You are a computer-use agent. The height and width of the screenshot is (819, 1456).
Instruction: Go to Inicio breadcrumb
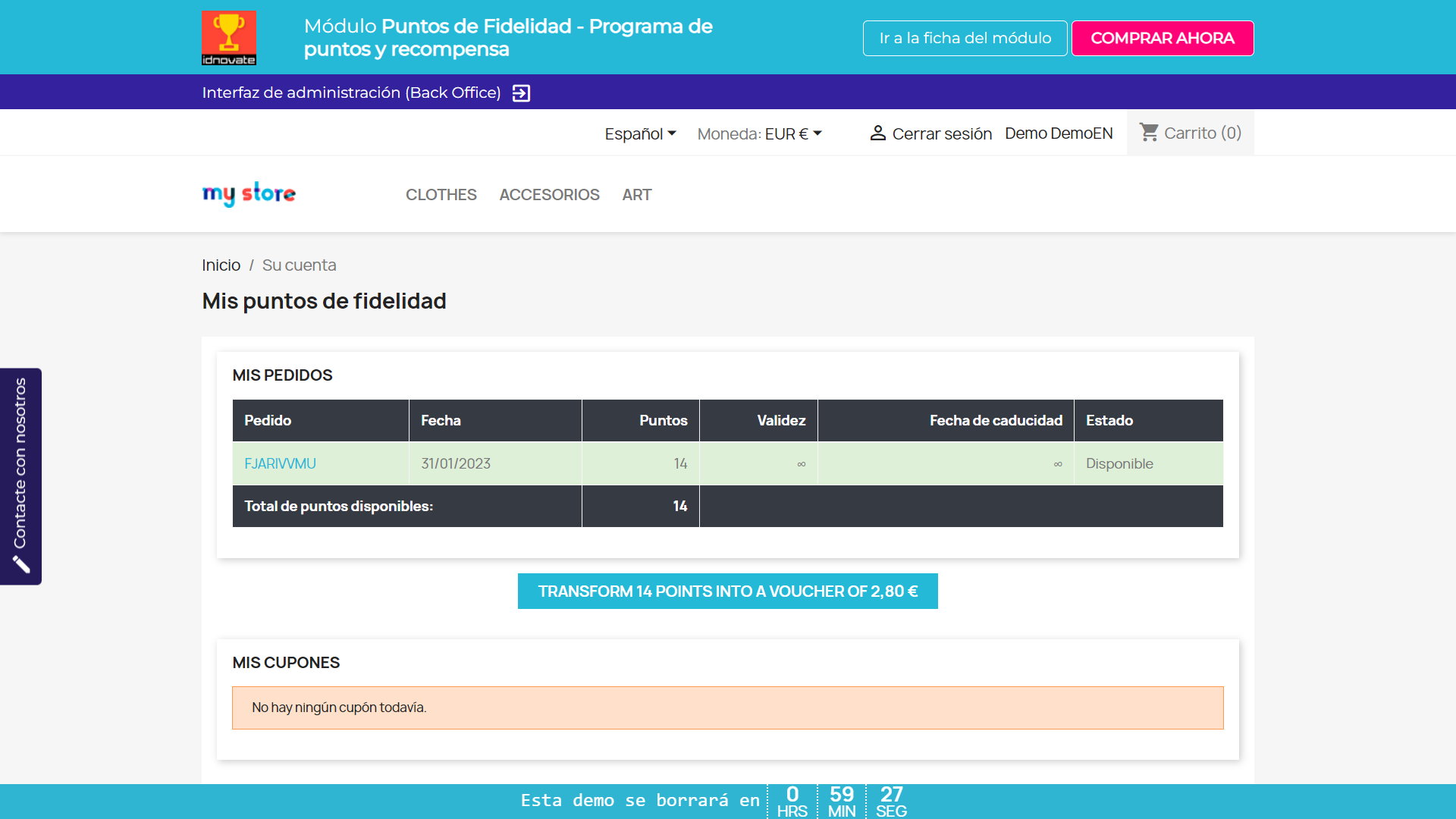(221, 265)
